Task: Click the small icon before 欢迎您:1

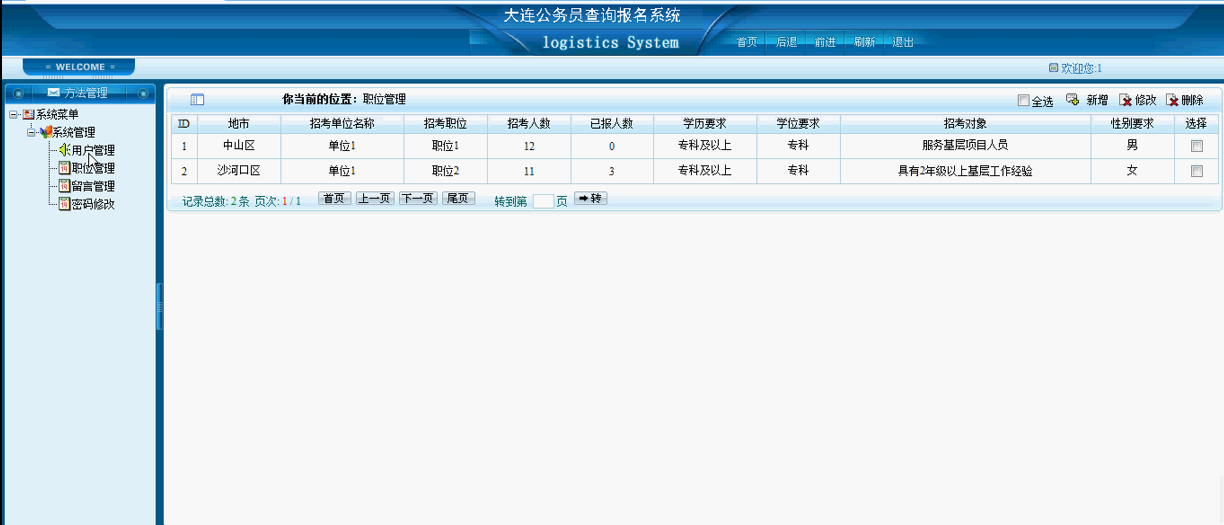Action: click(1053, 68)
